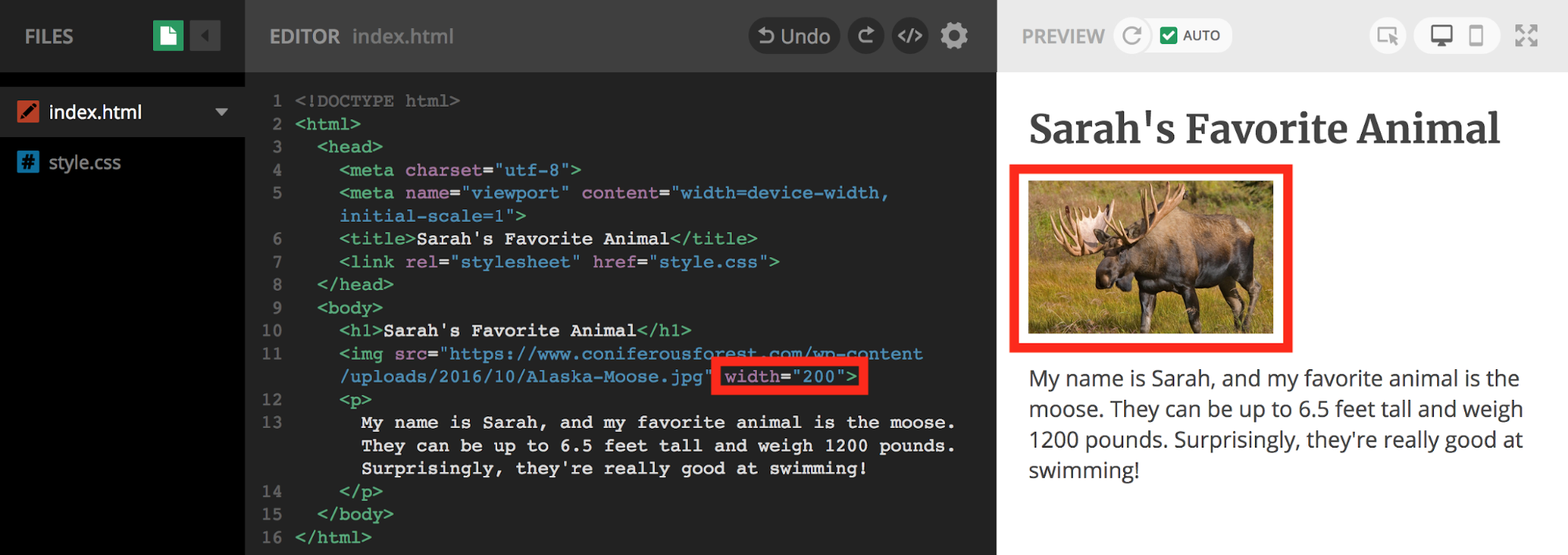This screenshot has height=555, width=1568.
Task: Expand preview to fullscreen
Action: pos(1526,36)
